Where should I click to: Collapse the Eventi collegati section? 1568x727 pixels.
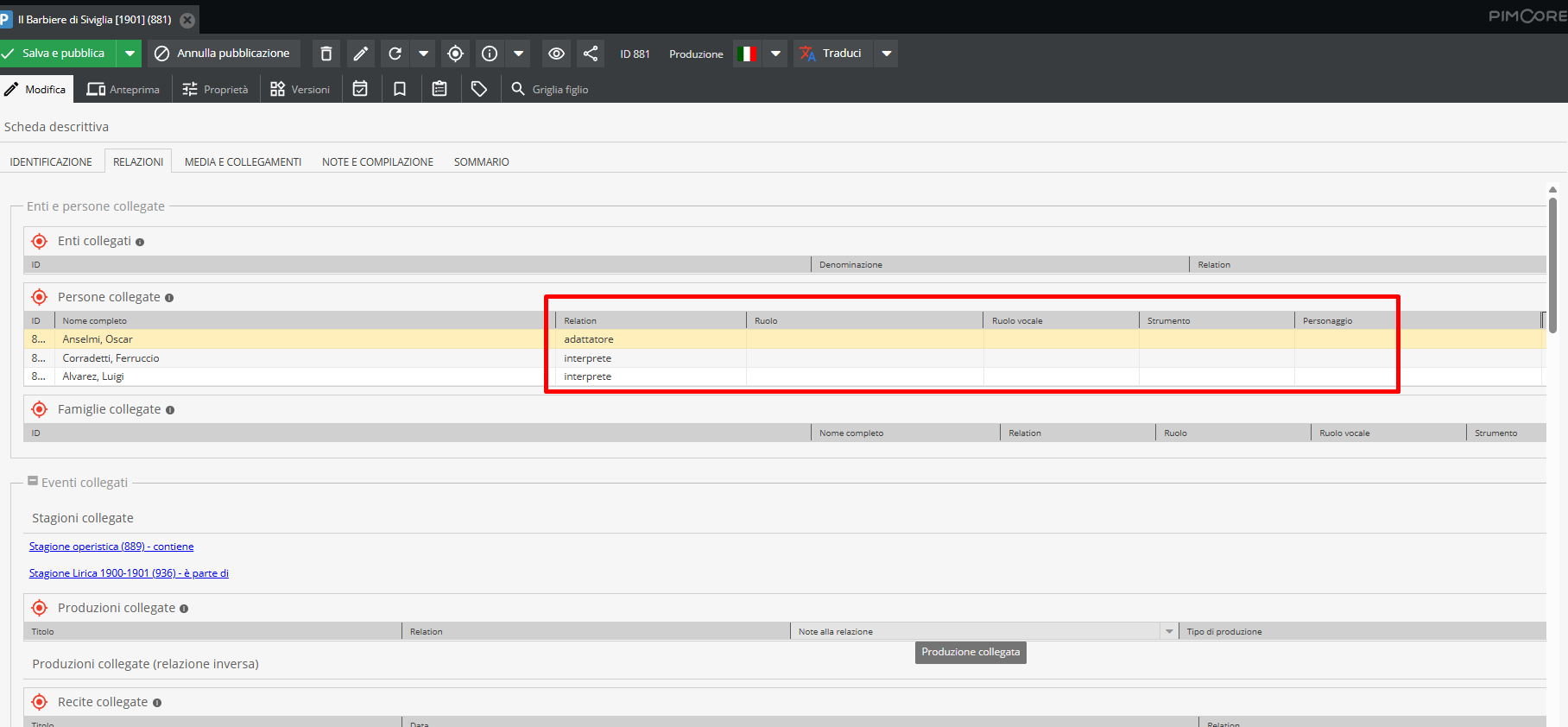[x=33, y=481]
